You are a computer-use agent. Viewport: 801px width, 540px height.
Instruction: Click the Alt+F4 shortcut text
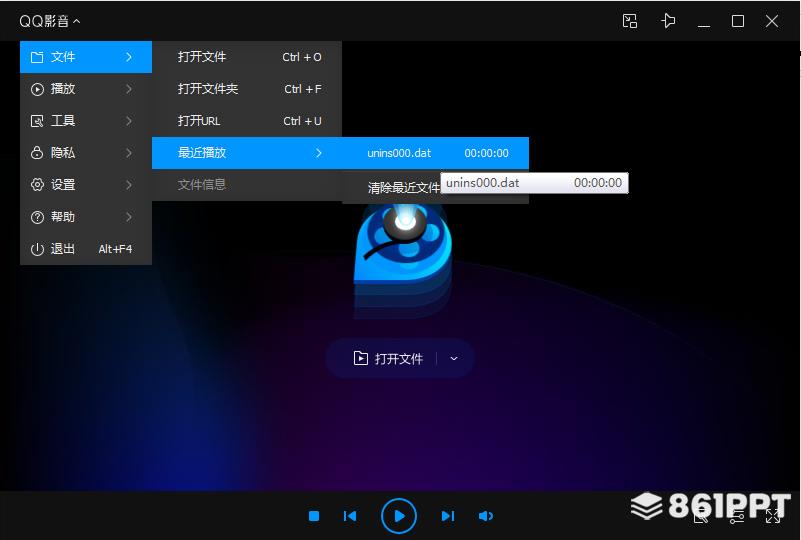(x=115, y=249)
